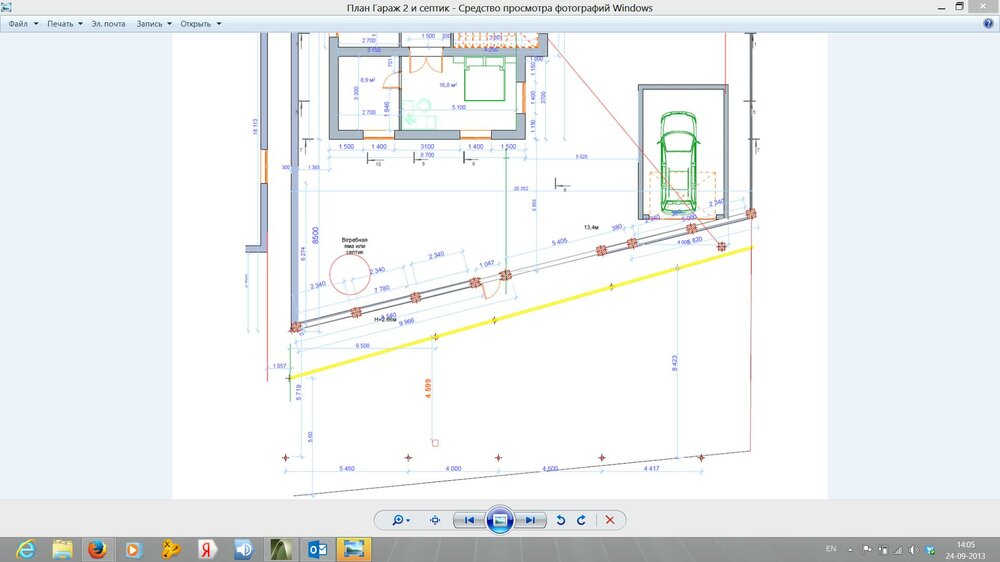
Task: Start the slide show
Action: [x=500, y=520]
